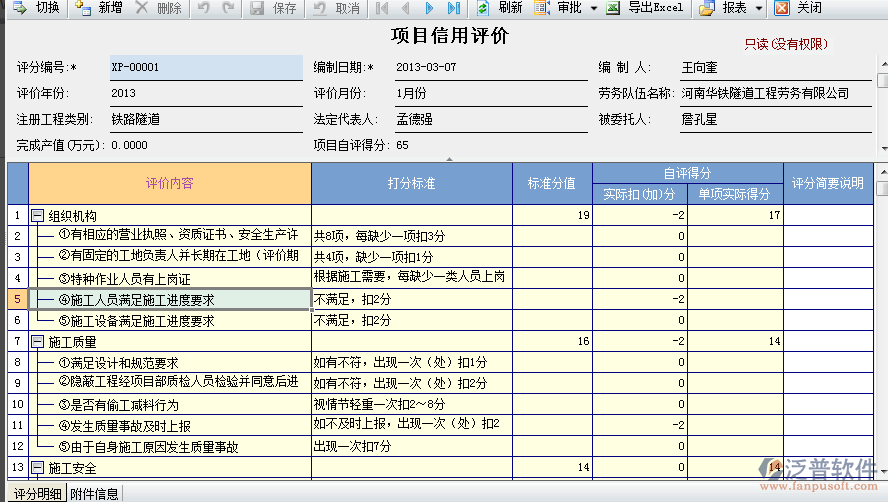Collapse the 施工质量 tree node
Image resolution: width=888 pixels, height=502 pixels.
pos(38,342)
